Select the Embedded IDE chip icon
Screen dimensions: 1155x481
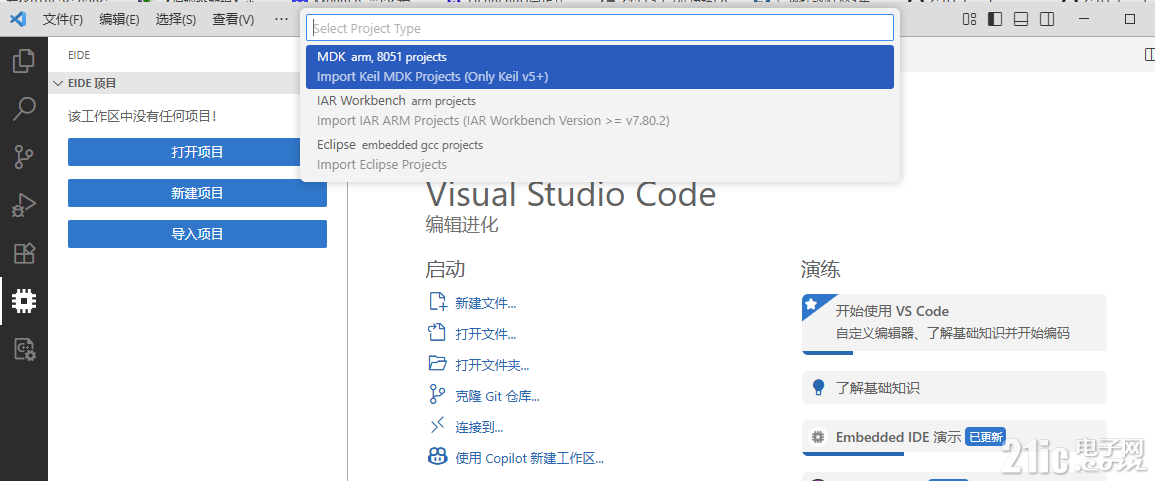(x=24, y=301)
